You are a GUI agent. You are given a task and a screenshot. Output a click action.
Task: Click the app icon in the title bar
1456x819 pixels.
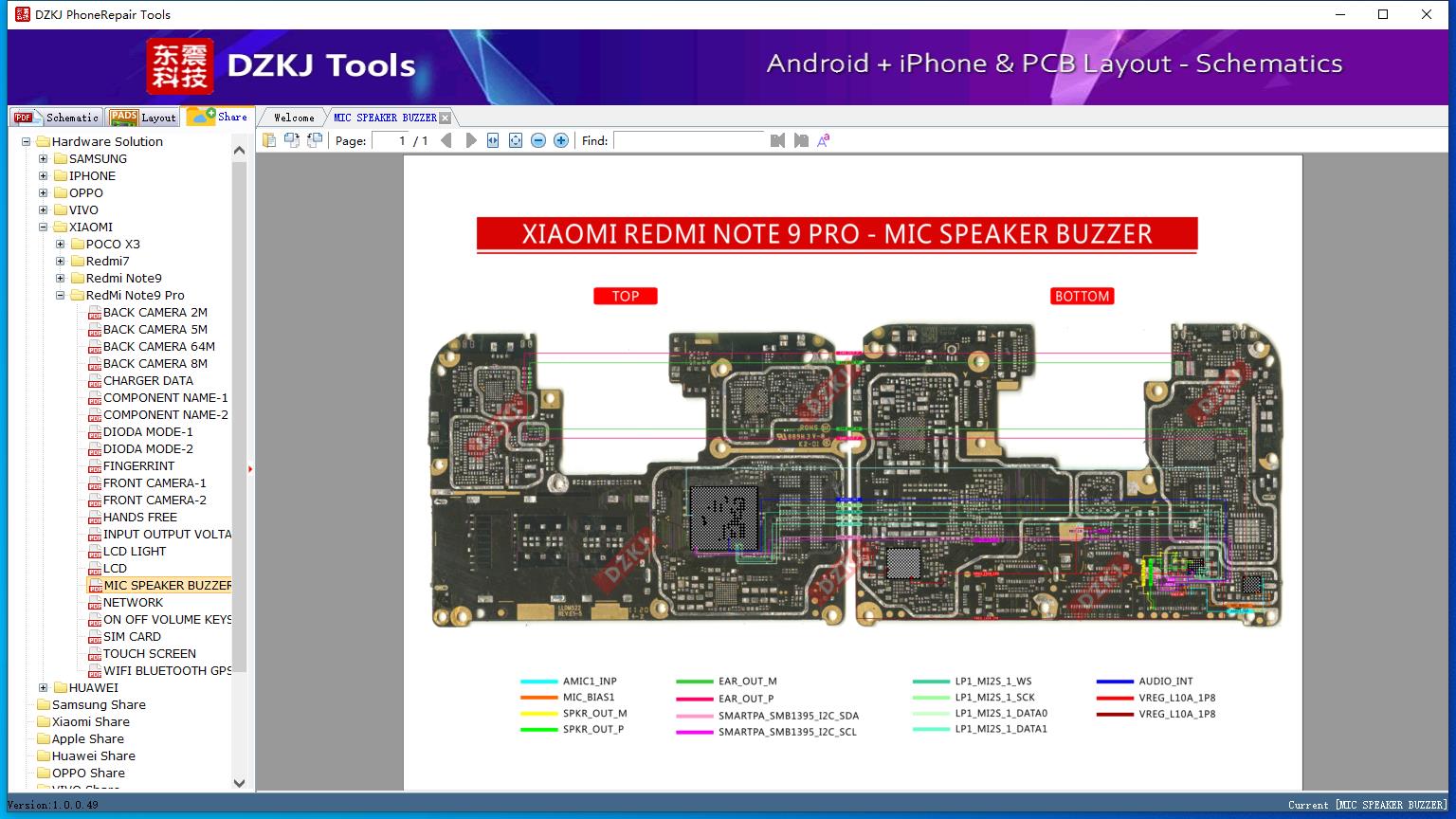point(23,14)
